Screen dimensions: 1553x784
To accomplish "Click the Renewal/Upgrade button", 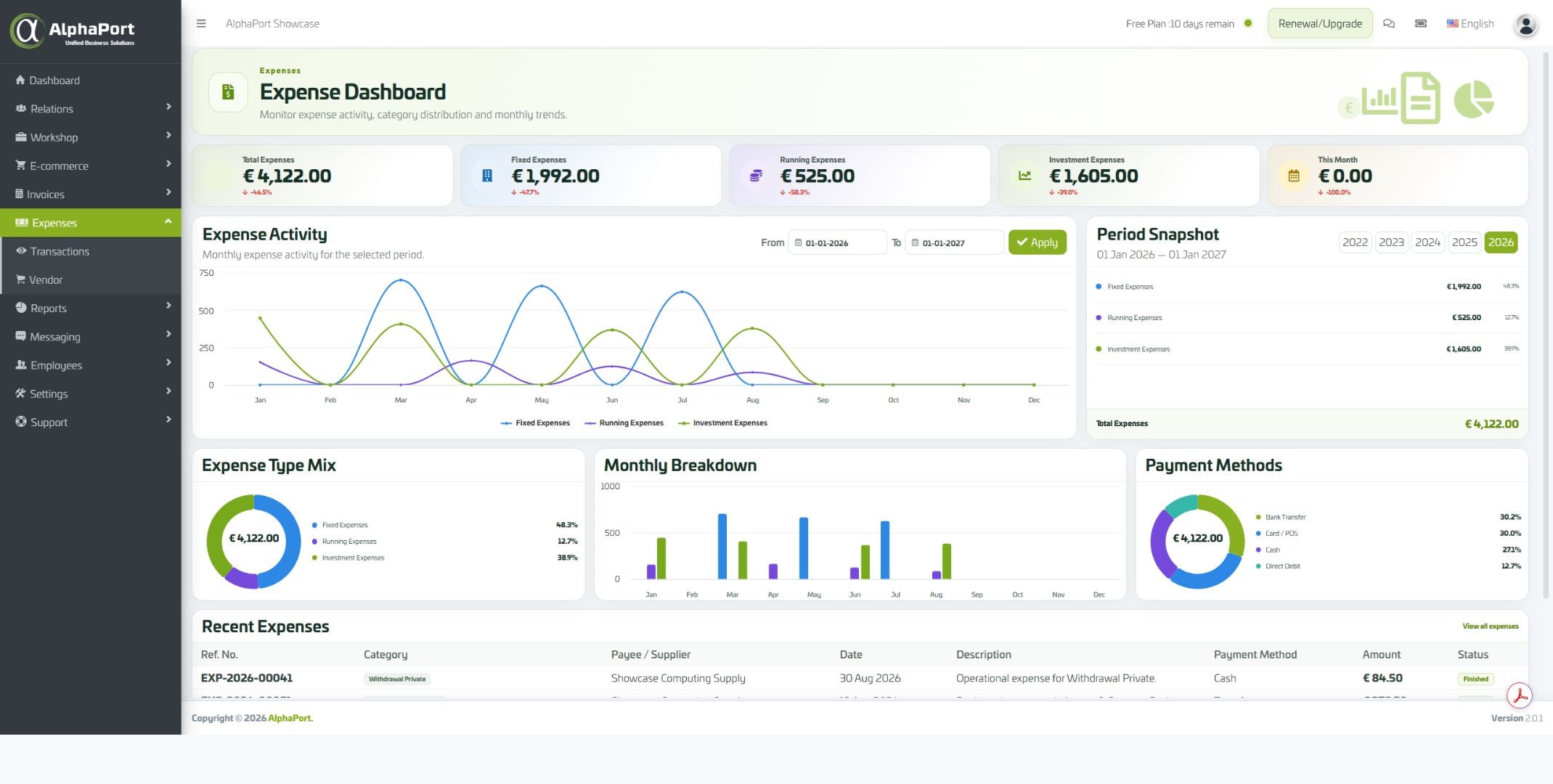I will 1320,23.
